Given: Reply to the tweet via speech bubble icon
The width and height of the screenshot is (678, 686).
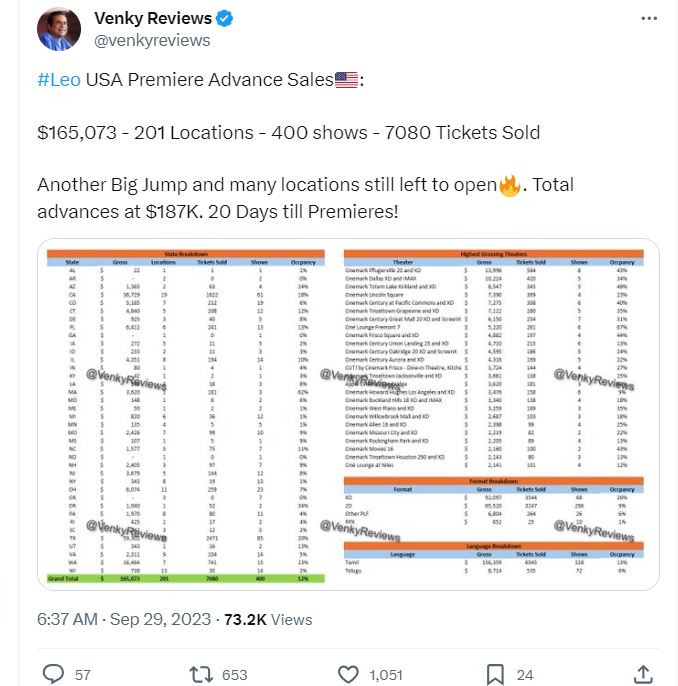Looking at the screenshot, I should pyautogui.click(x=52, y=674).
